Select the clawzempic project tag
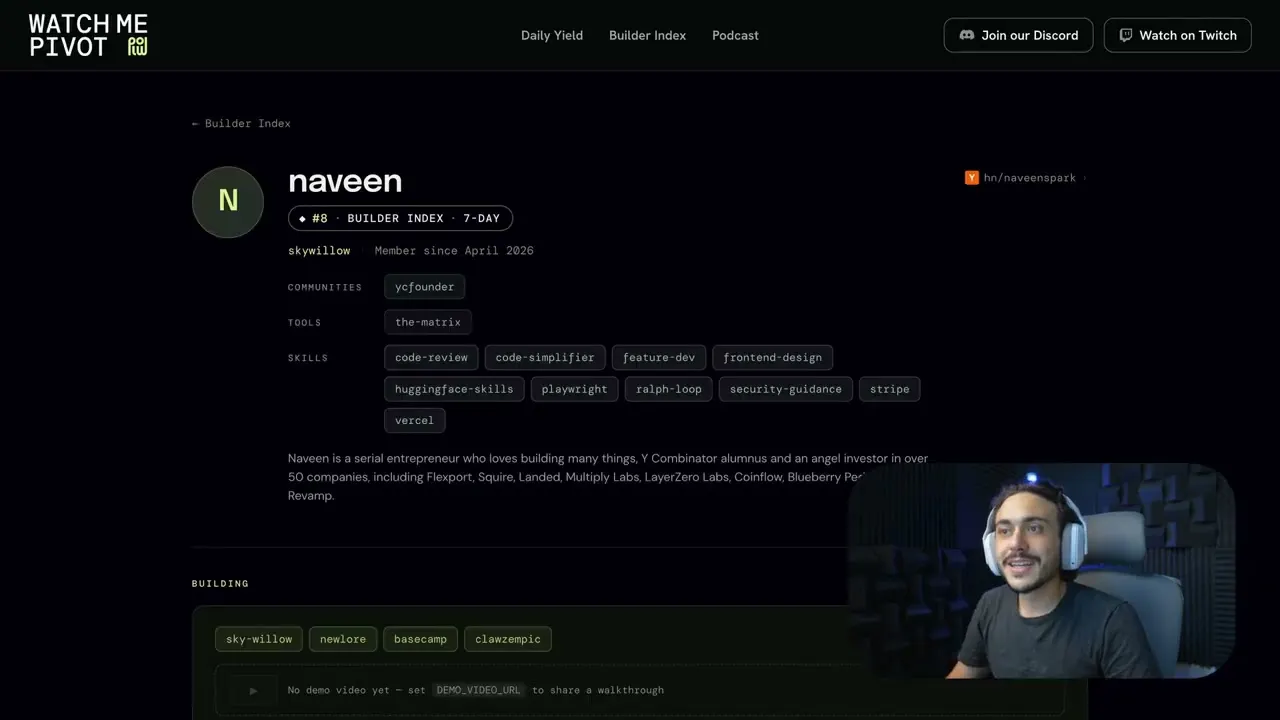The height and width of the screenshot is (720, 1280). click(508, 639)
